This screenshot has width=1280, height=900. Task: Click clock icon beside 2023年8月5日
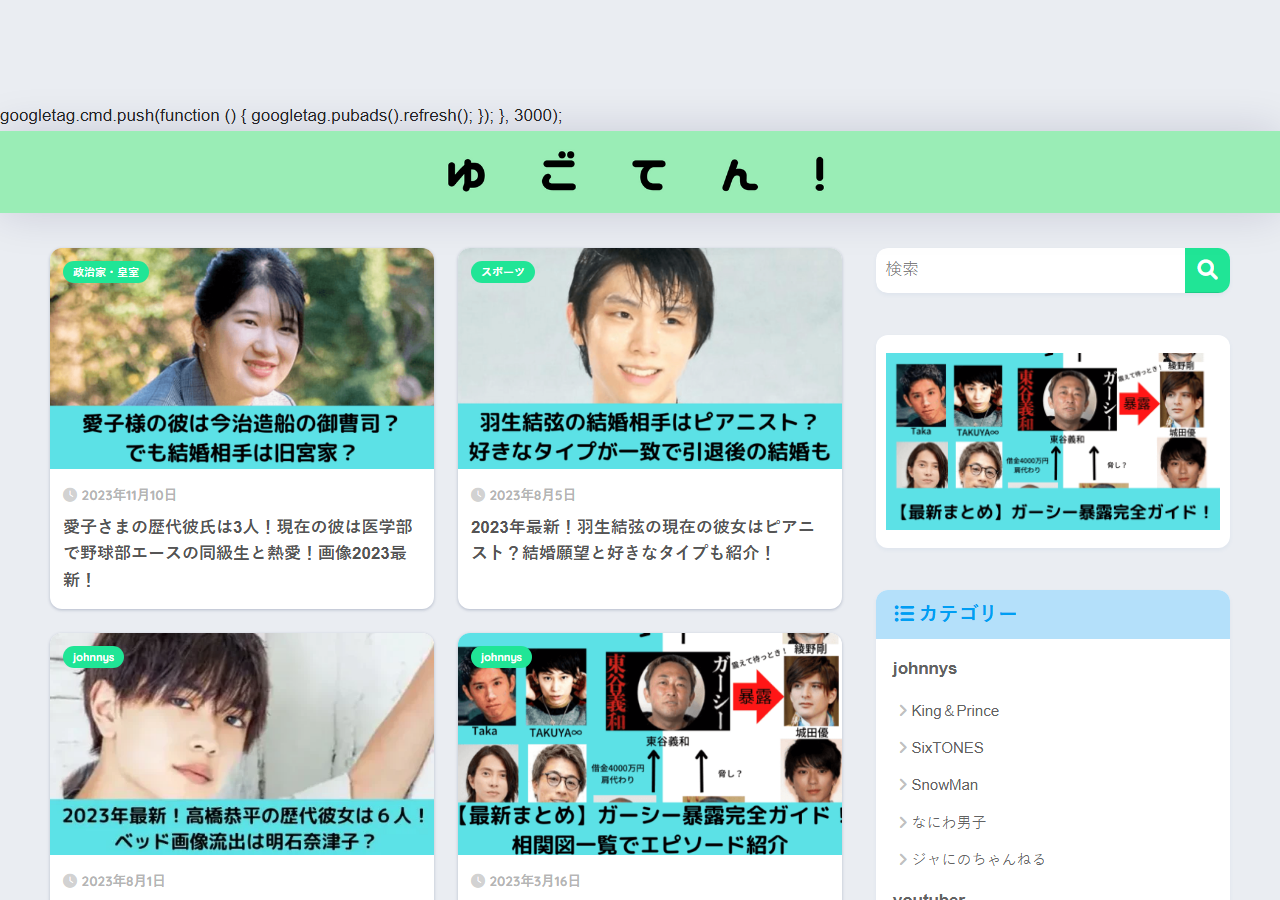[x=478, y=495]
